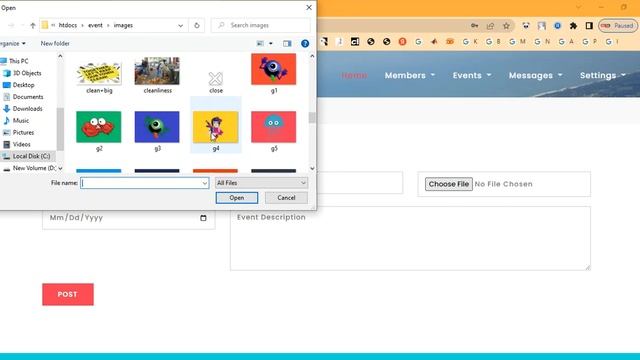Click the share page icon in address bar
Screen dimensions: 640x360
click(490, 26)
